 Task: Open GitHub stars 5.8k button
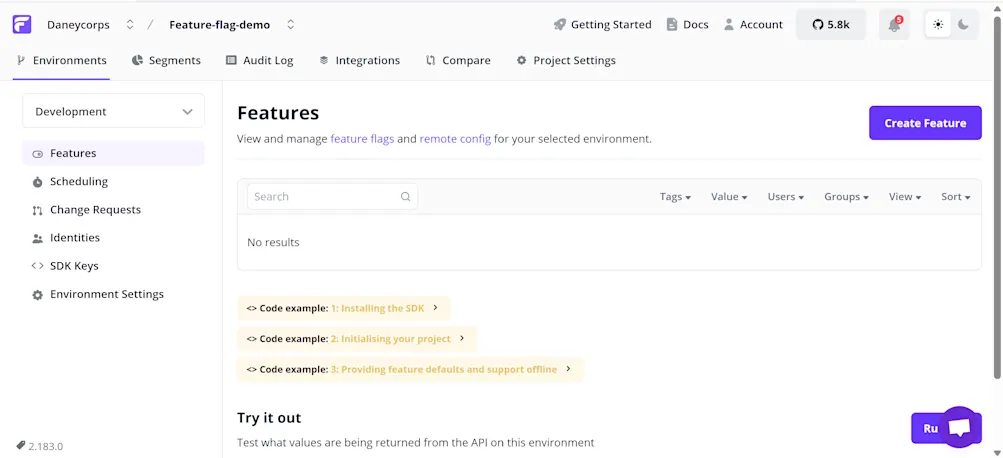tap(831, 25)
